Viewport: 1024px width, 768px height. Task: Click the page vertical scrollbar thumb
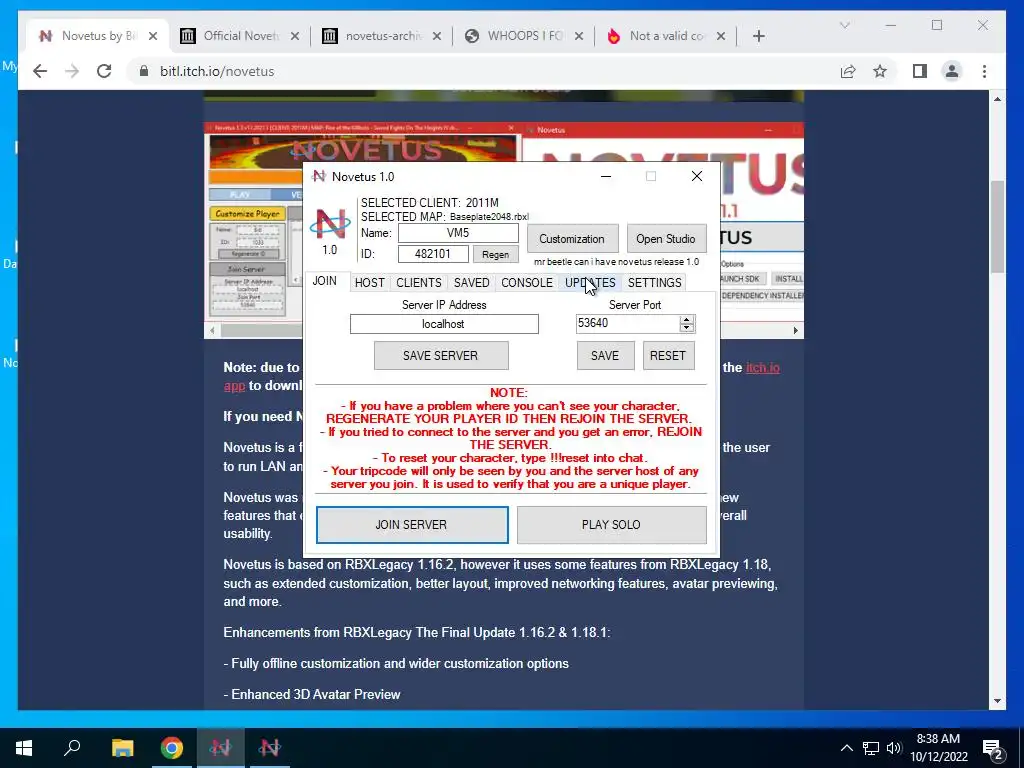tap(997, 227)
